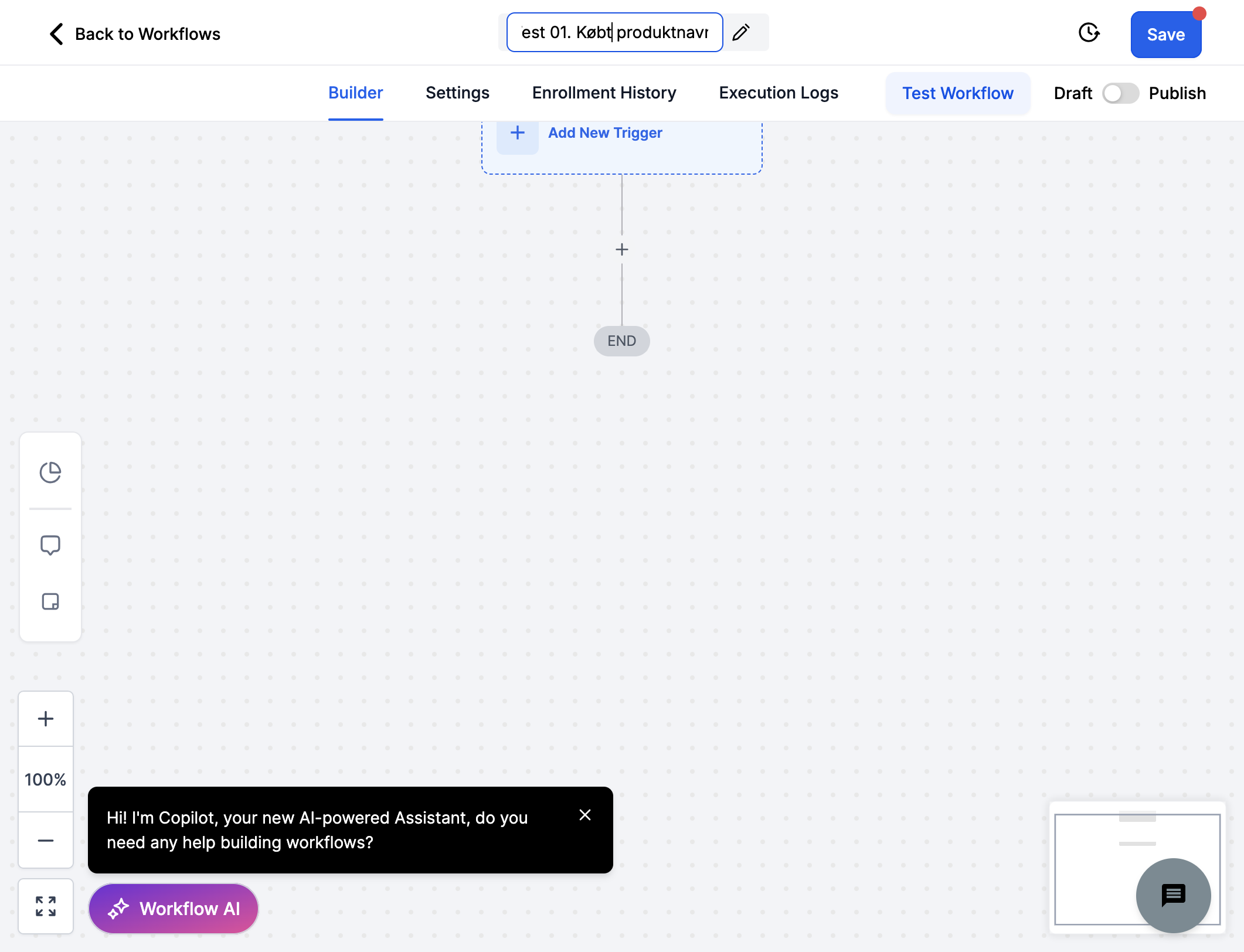Open the Enrollment History tab
This screenshot has height=952, width=1244.
coord(604,93)
